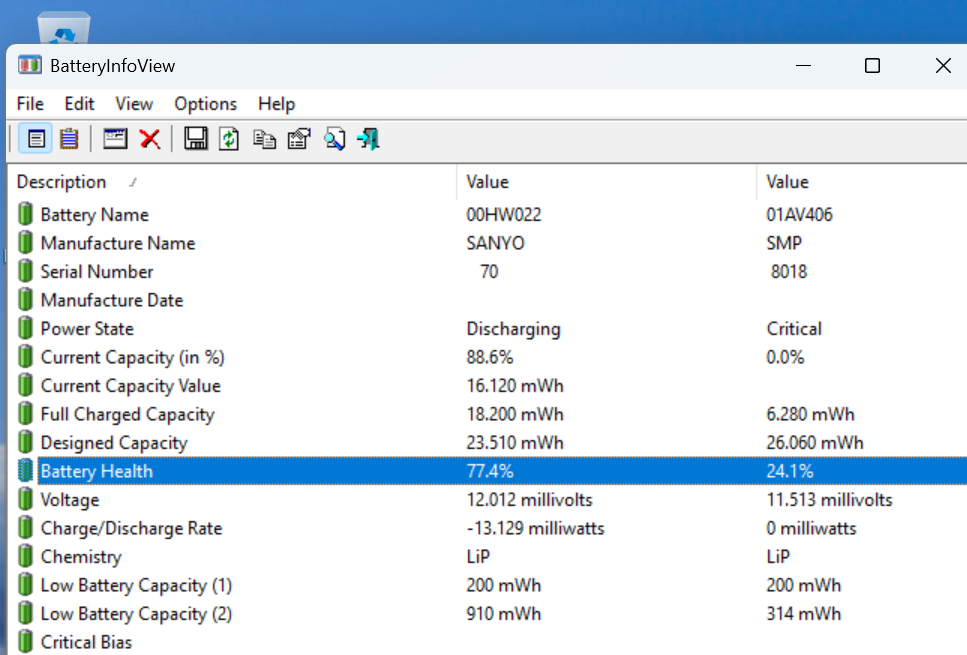This screenshot has height=655, width=967.
Task: Click the Find magnifier toolbar icon
Action: 334,139
